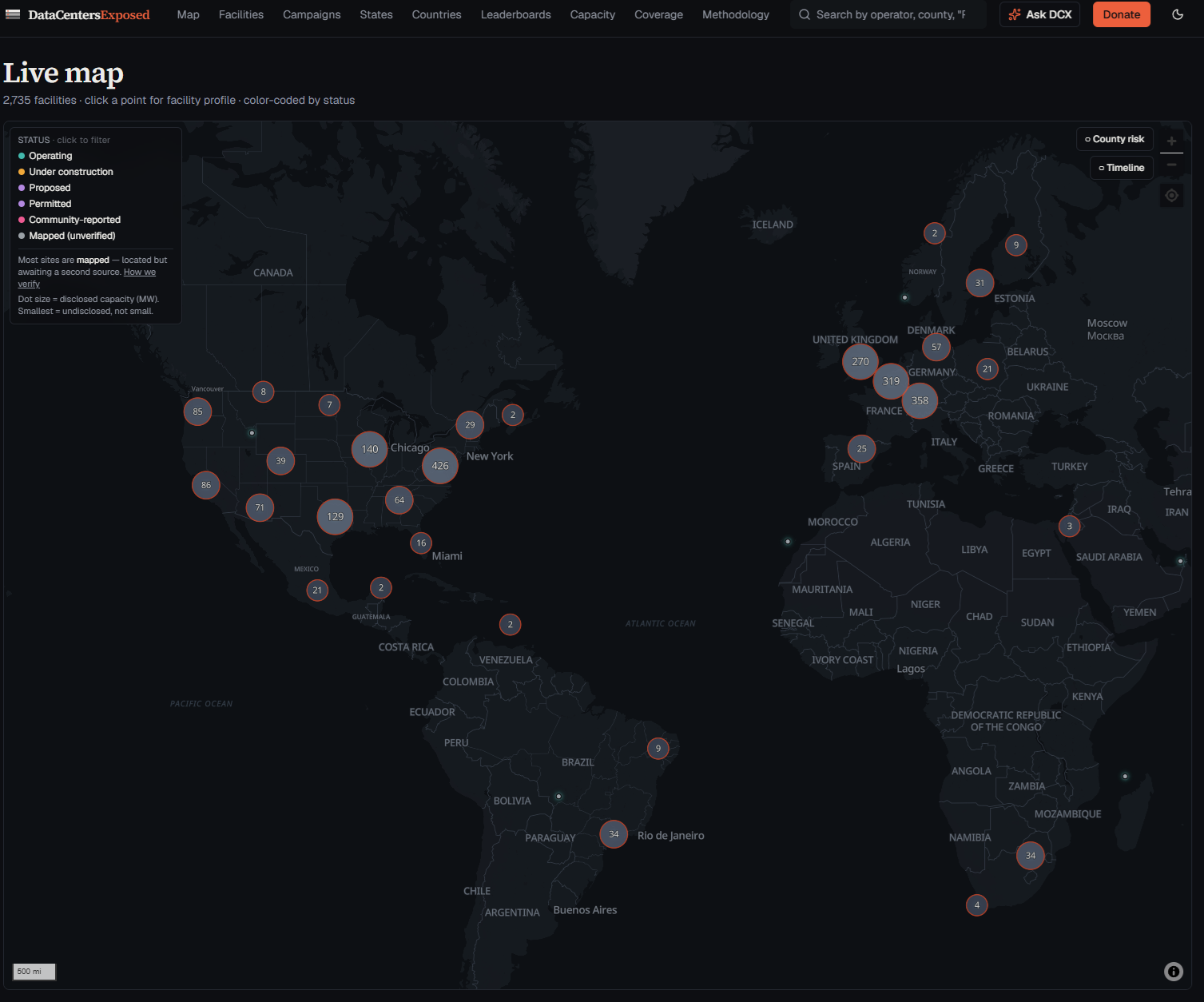Open the 270 cluster in United Kingdom
The image size is (1204, 1002).
[x=860, y=362]
